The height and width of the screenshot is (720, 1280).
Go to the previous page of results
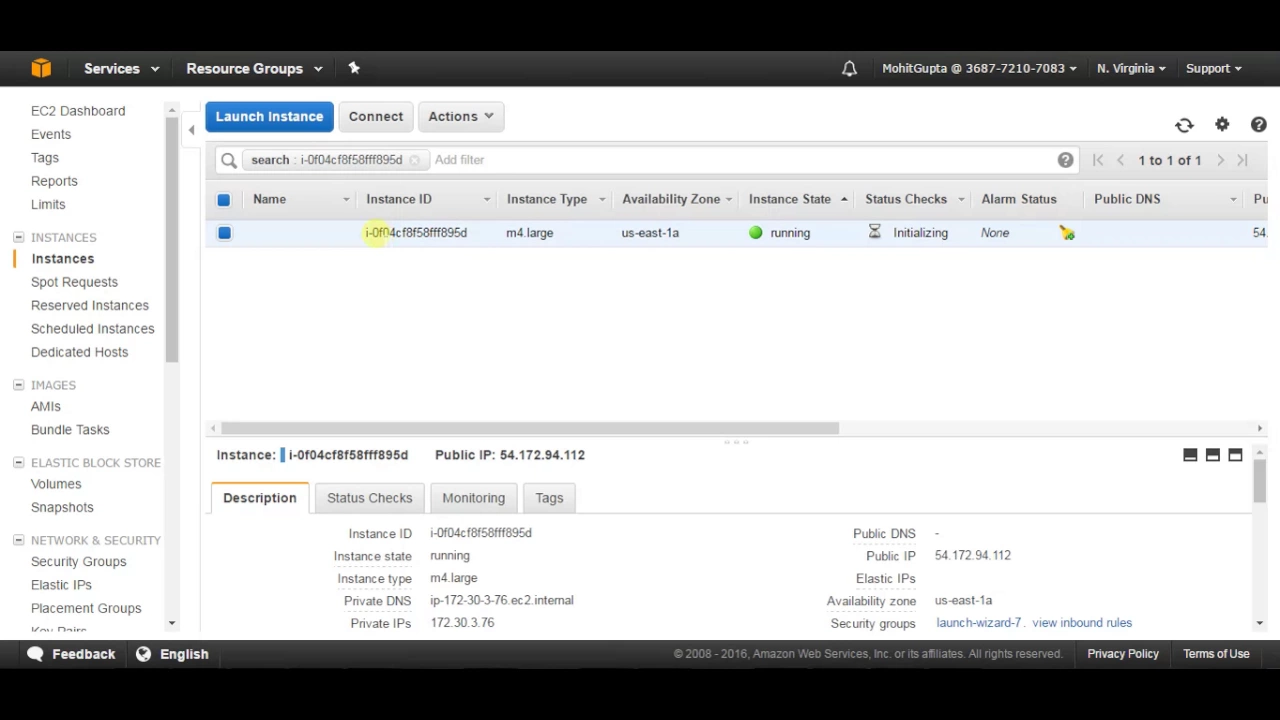[x=1120, y=160]
